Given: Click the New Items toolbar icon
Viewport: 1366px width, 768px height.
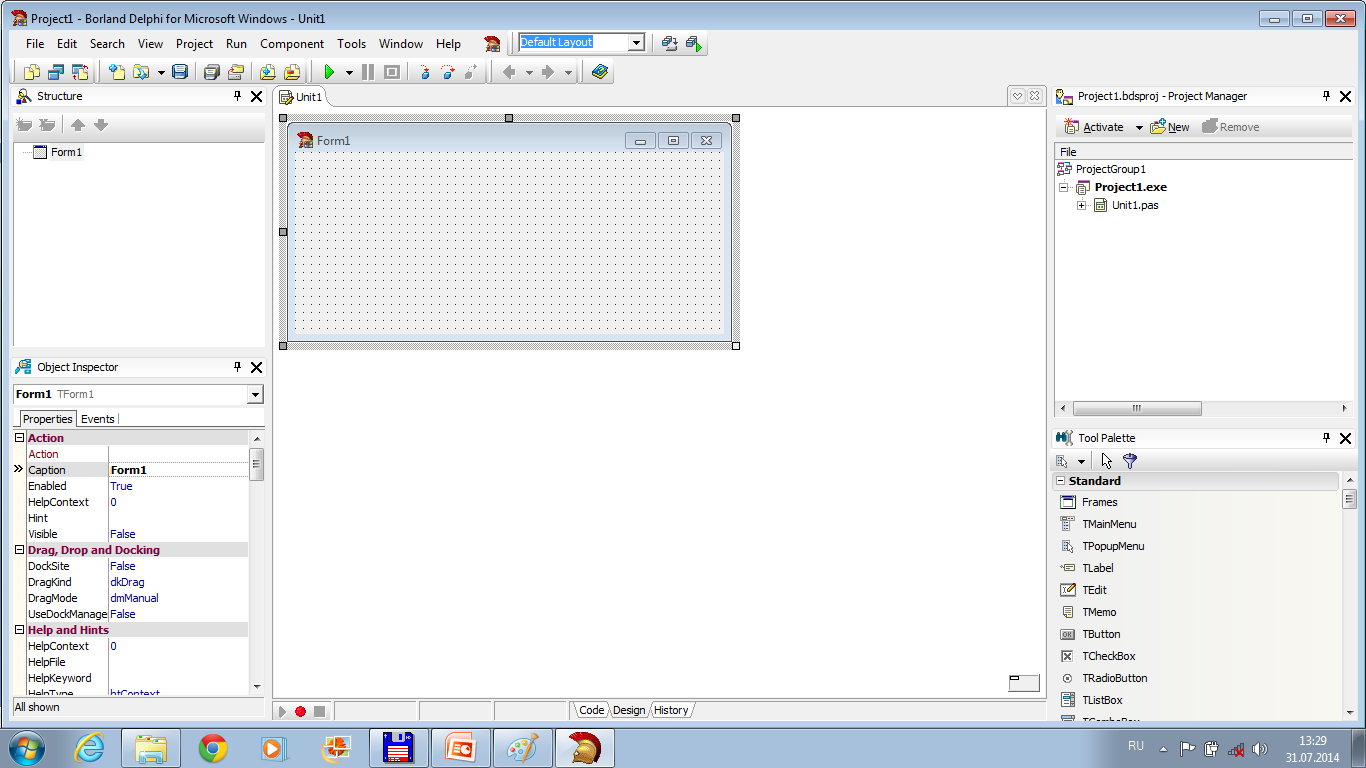Looking at the screenshot, I should pos(117,72).
